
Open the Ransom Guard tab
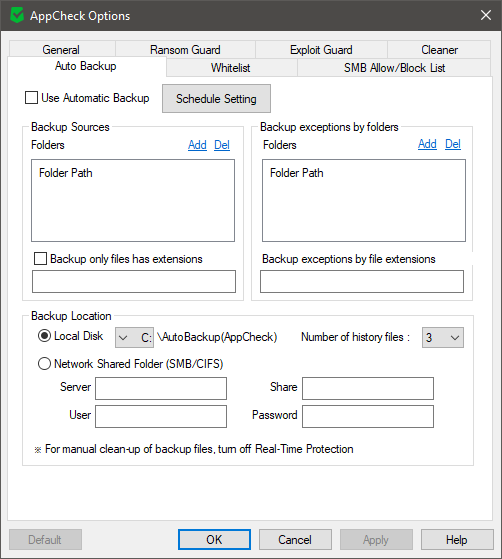click(185, 50)
